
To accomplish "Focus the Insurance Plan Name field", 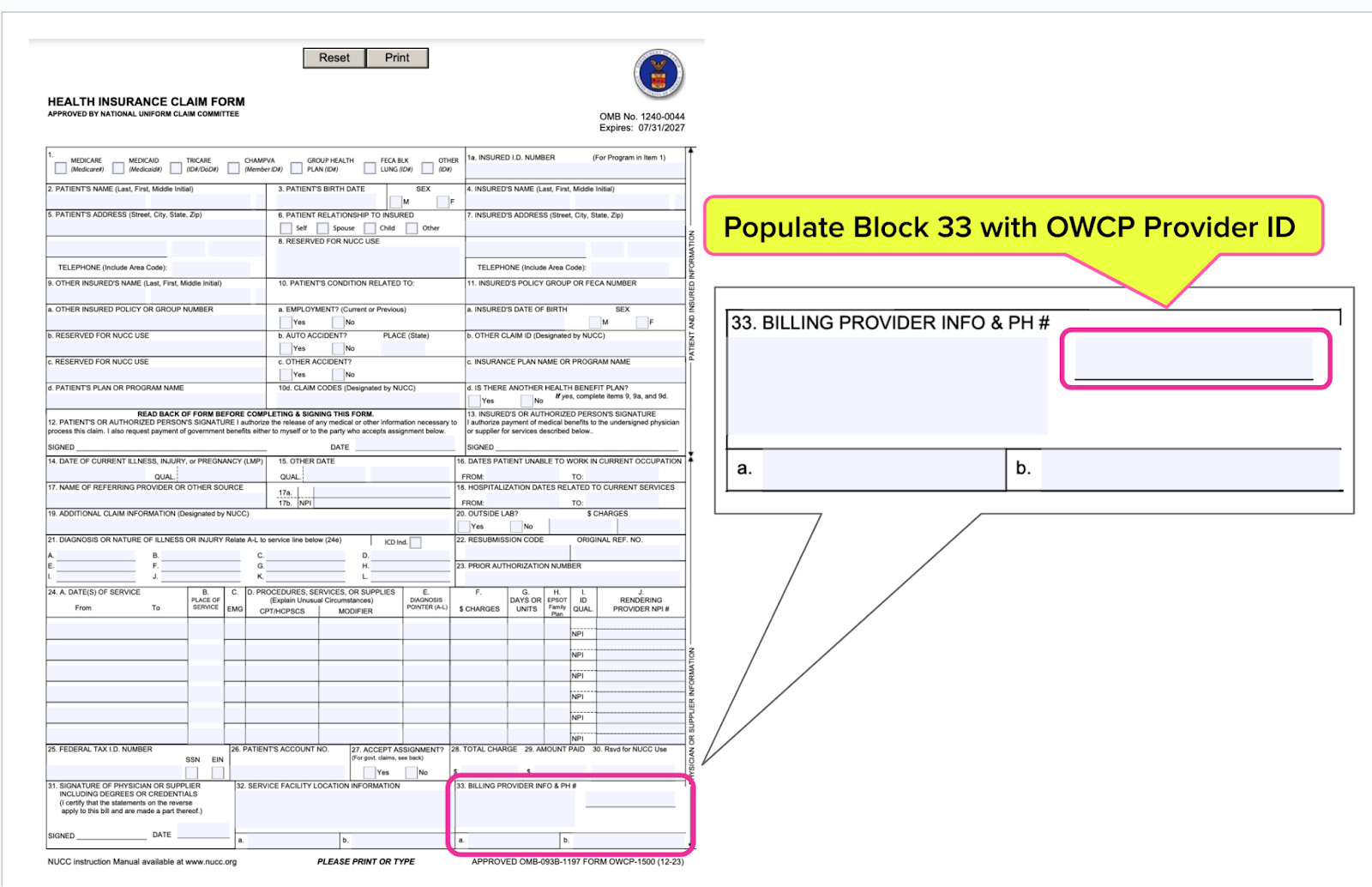I will 575,375.
